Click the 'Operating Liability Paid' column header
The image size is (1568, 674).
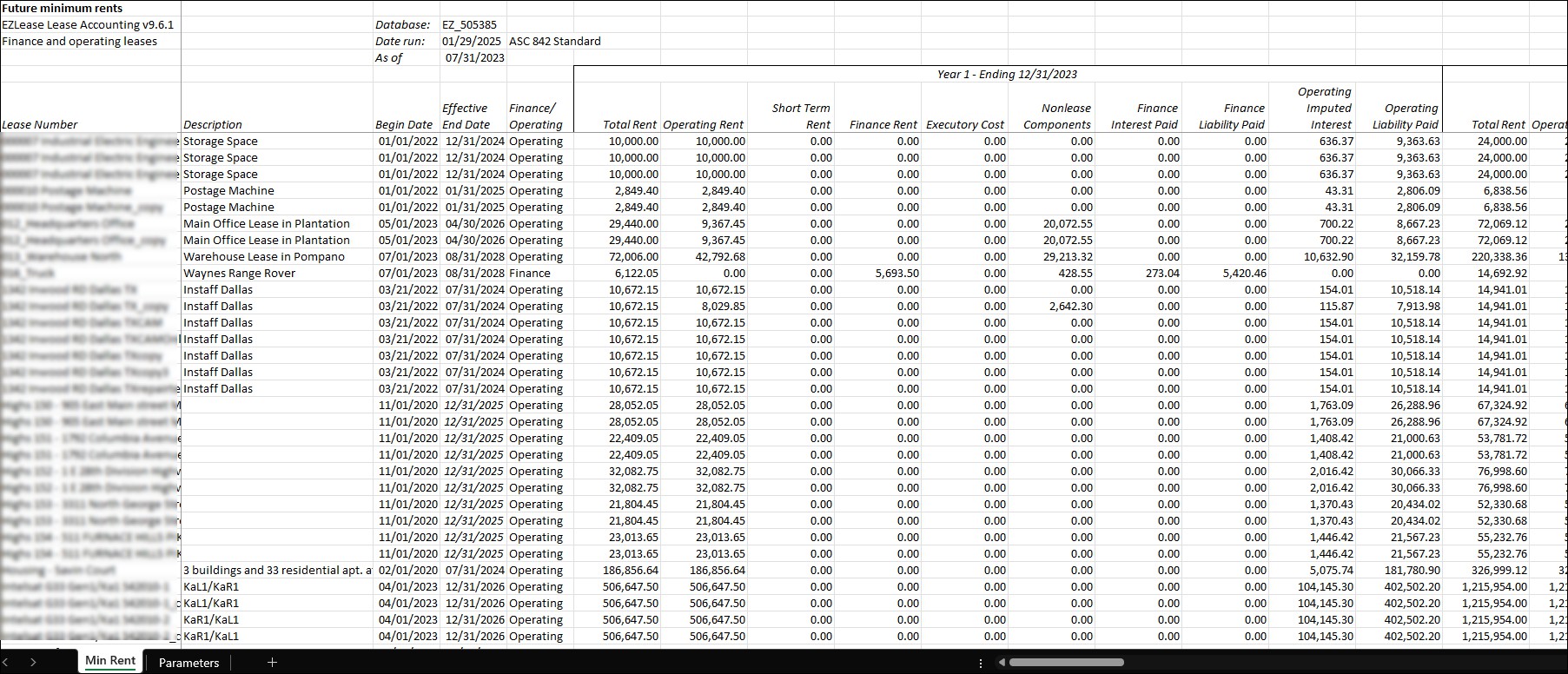tap(1406, 116)
